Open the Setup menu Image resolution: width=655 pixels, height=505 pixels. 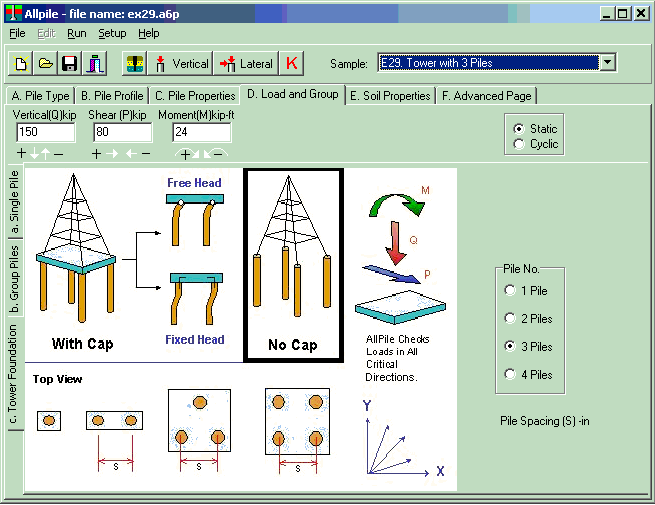pyautogui.click(x=112, y=33)
